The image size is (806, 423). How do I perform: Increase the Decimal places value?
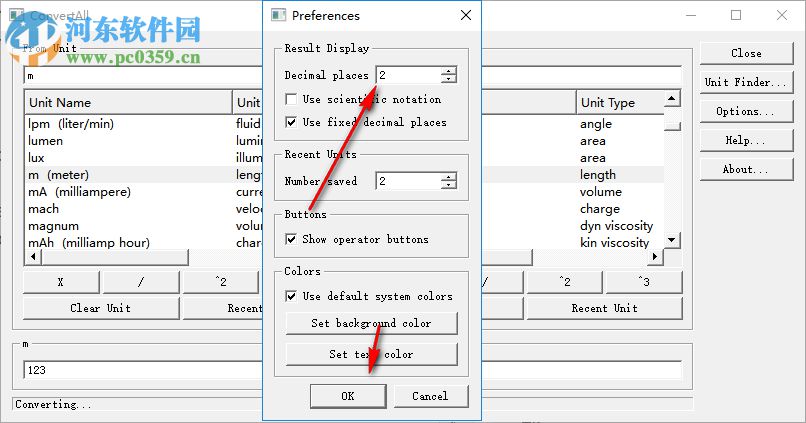pyautogui.click(x=449, y=71)
